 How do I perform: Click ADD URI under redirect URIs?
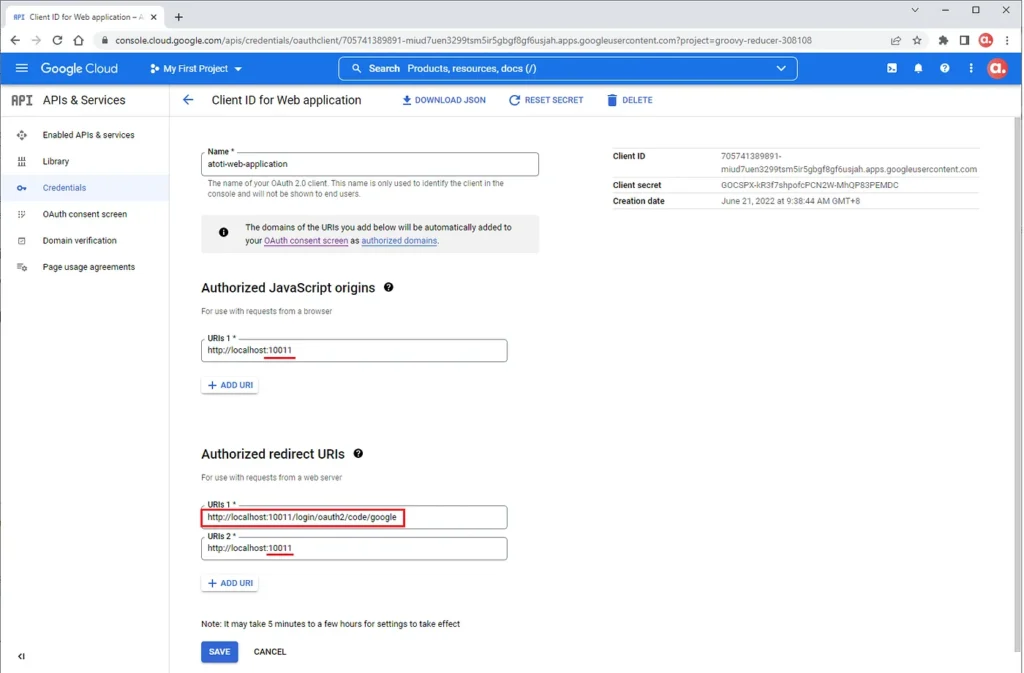230,583
